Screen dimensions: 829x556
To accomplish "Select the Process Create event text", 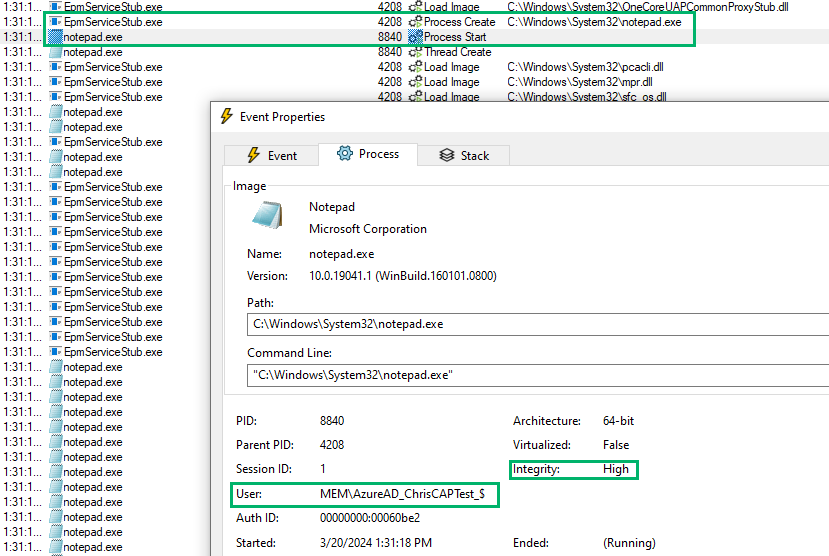I will [459, 22].
